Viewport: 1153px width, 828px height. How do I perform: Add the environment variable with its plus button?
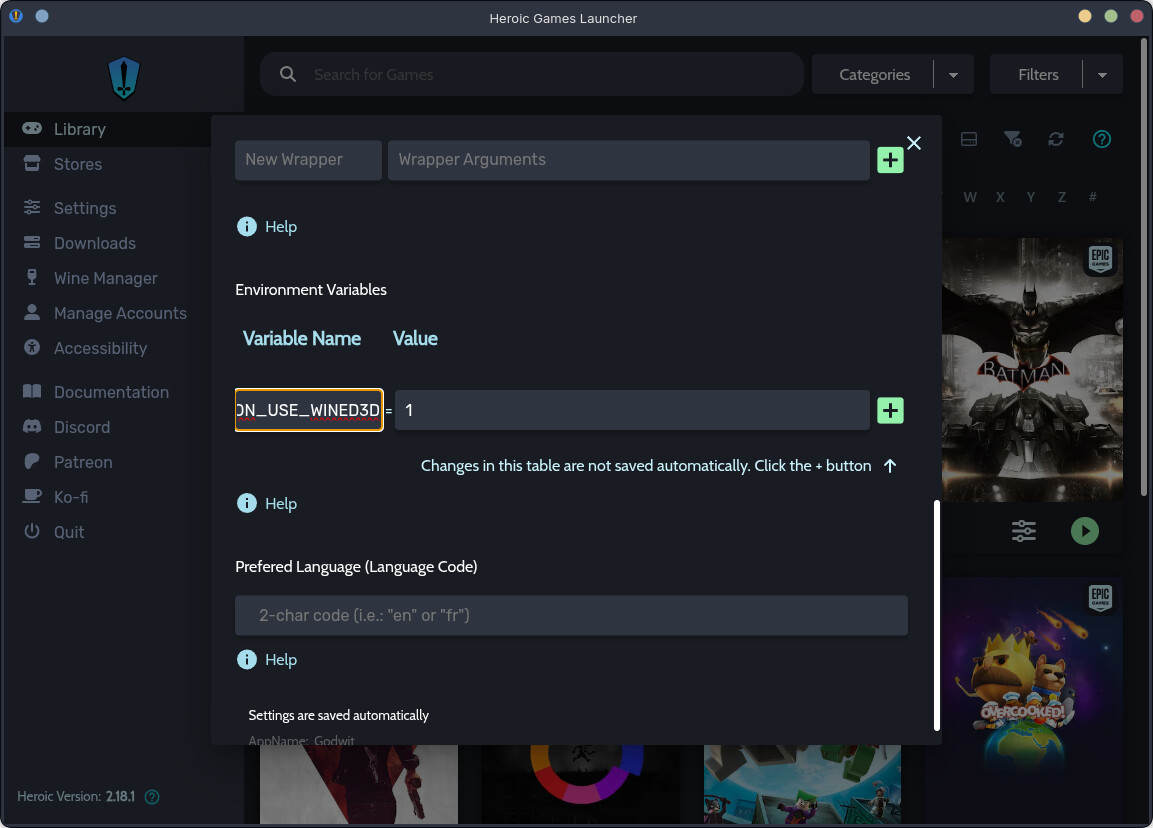[x=890, y=410]
